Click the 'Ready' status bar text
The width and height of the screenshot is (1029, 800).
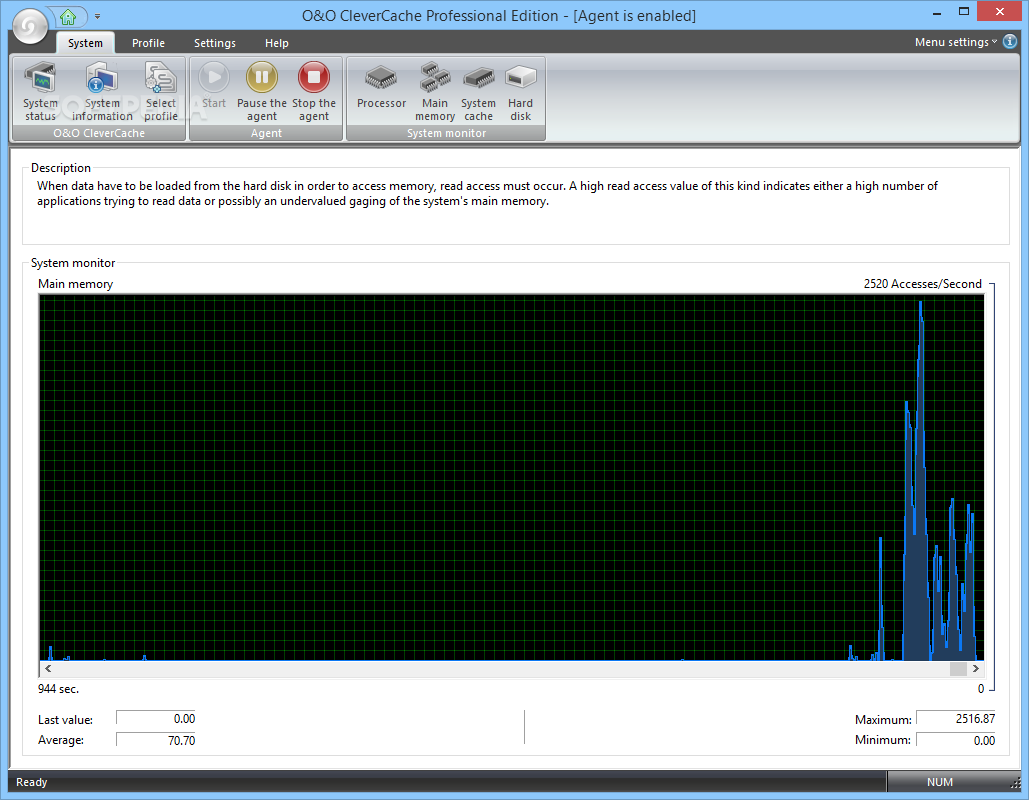(x=32, y=782)
